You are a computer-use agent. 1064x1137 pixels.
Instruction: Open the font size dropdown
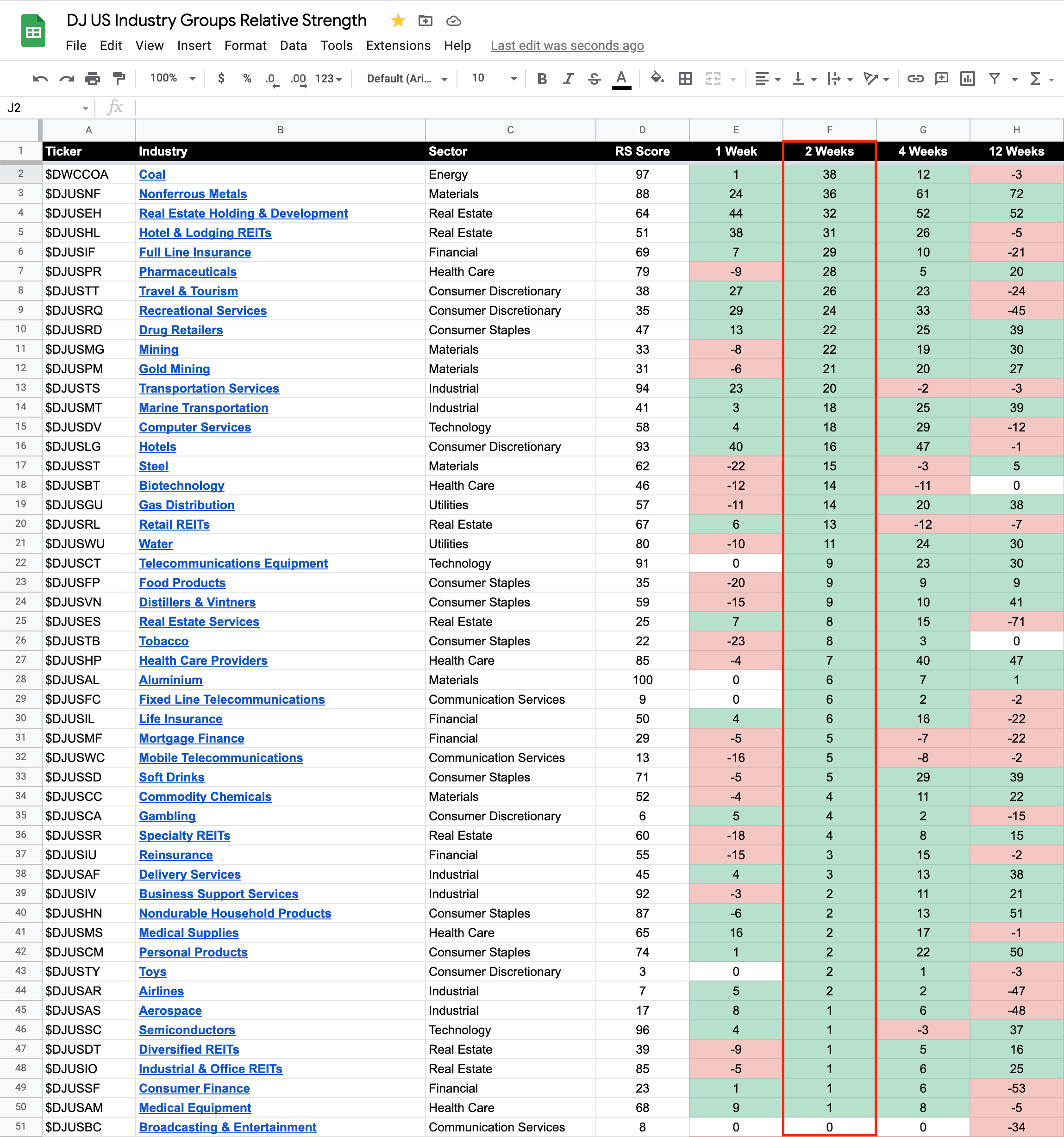(494, 78)
